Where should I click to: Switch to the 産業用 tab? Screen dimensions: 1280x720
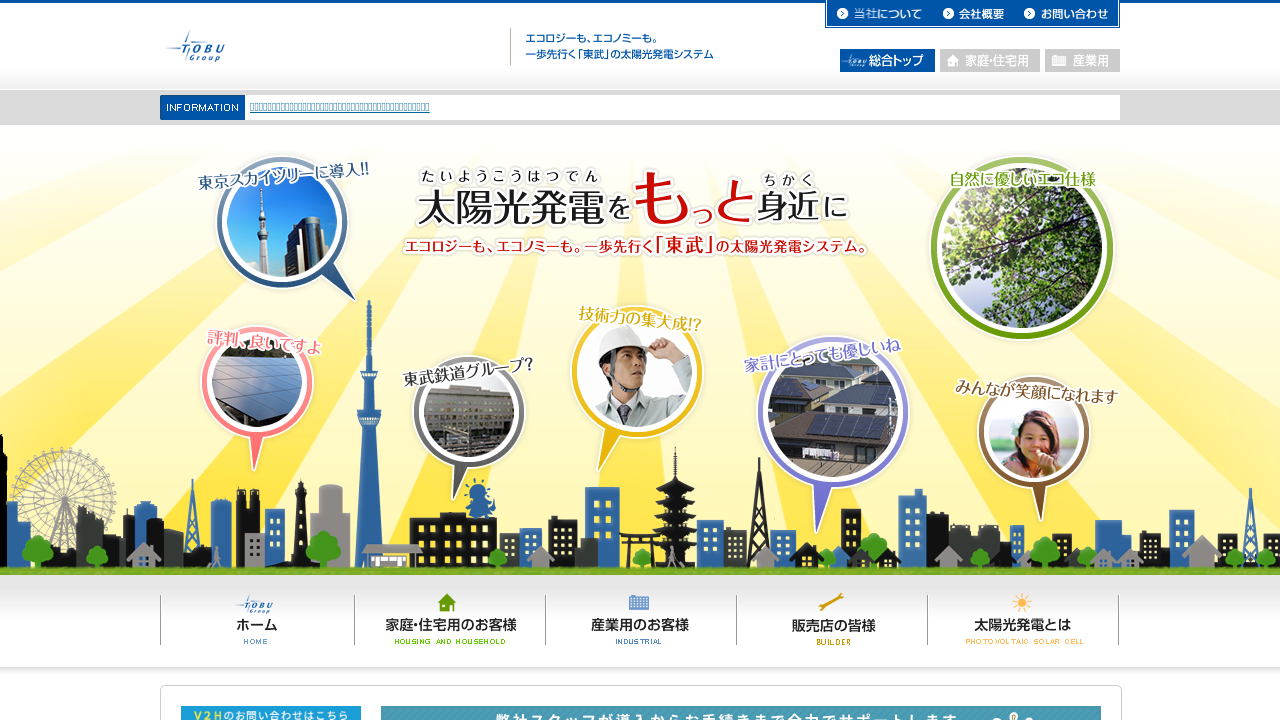1082,61
